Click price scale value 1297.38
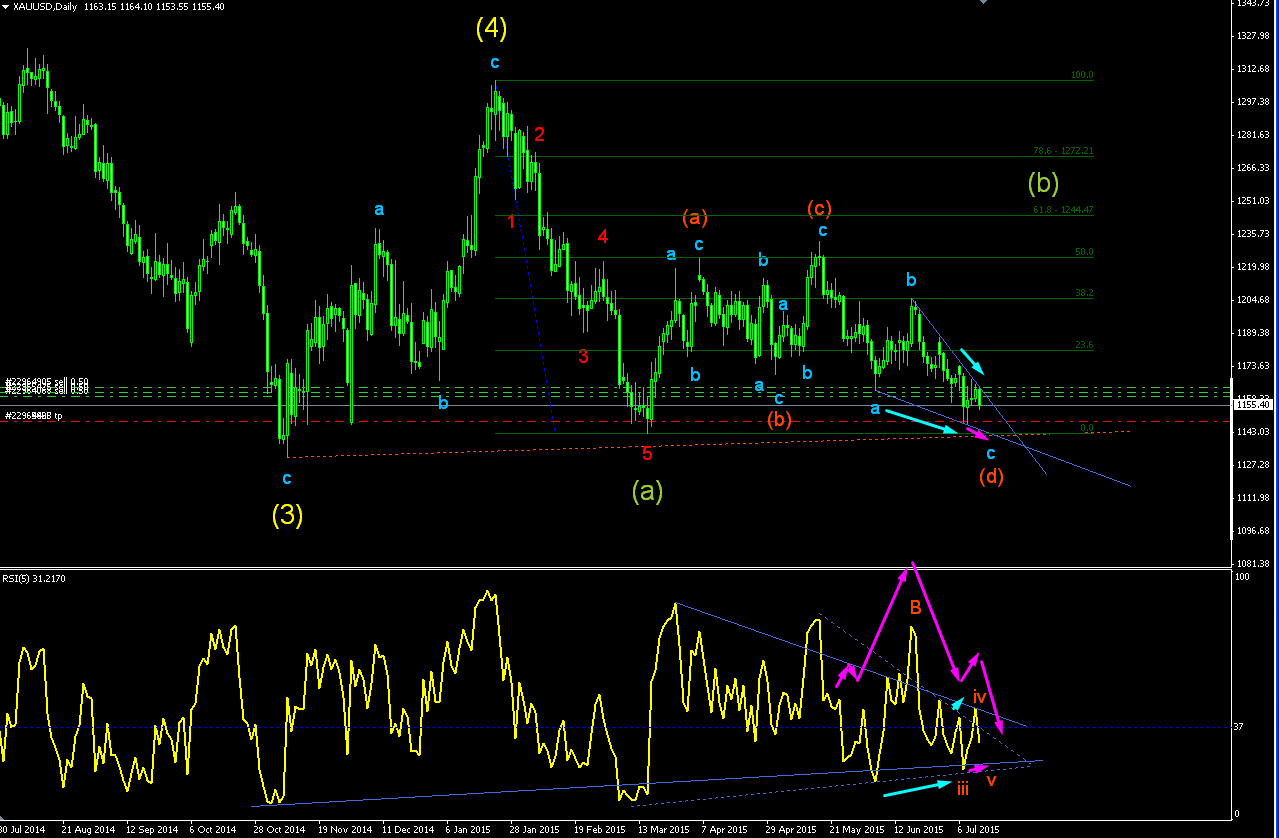 point(1254,102)
